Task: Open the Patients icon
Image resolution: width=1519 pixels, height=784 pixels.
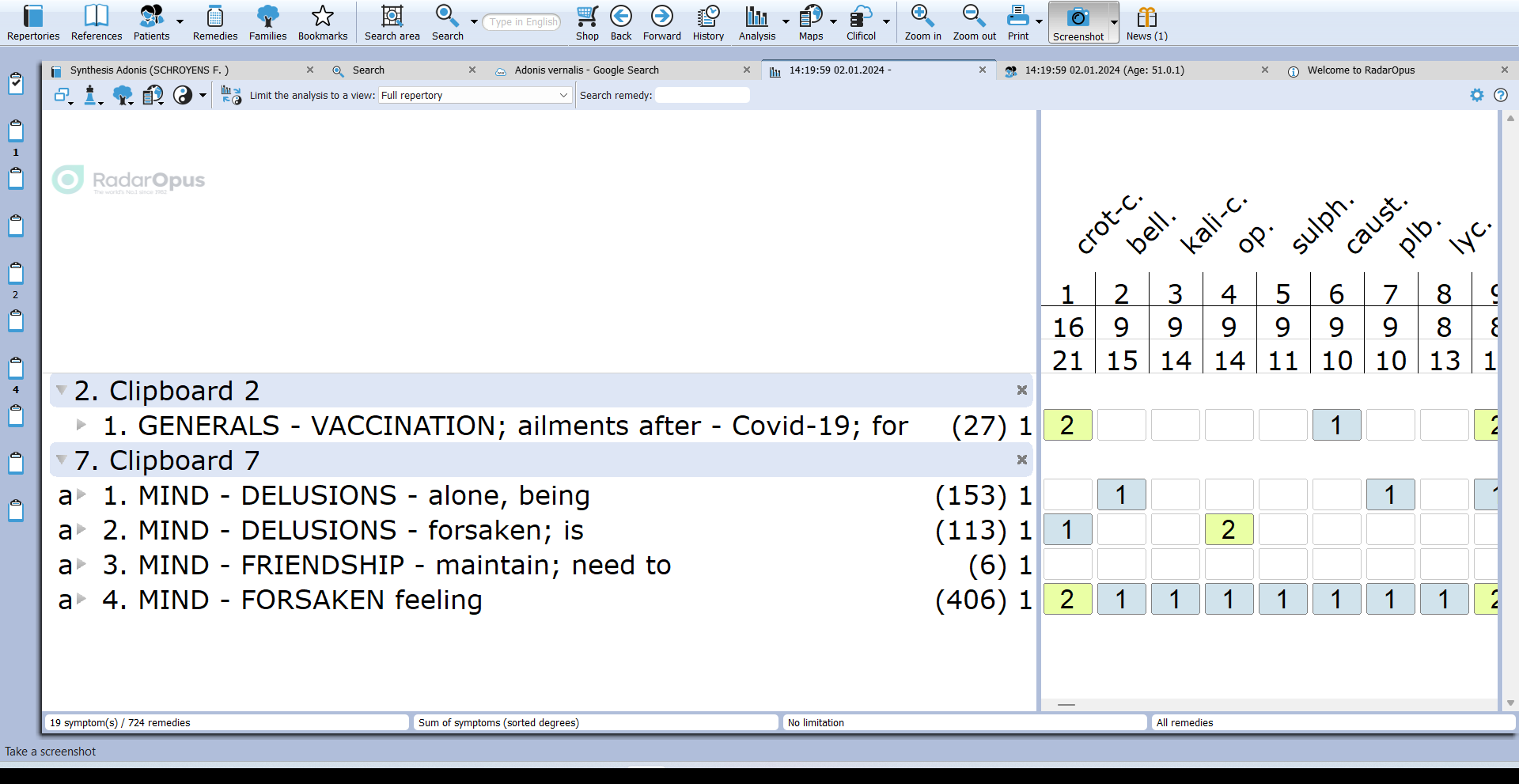Action: pos(151,22)
